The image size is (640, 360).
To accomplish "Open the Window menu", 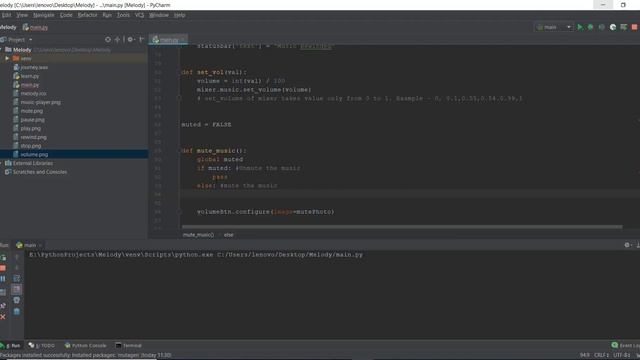I will 158,15.
